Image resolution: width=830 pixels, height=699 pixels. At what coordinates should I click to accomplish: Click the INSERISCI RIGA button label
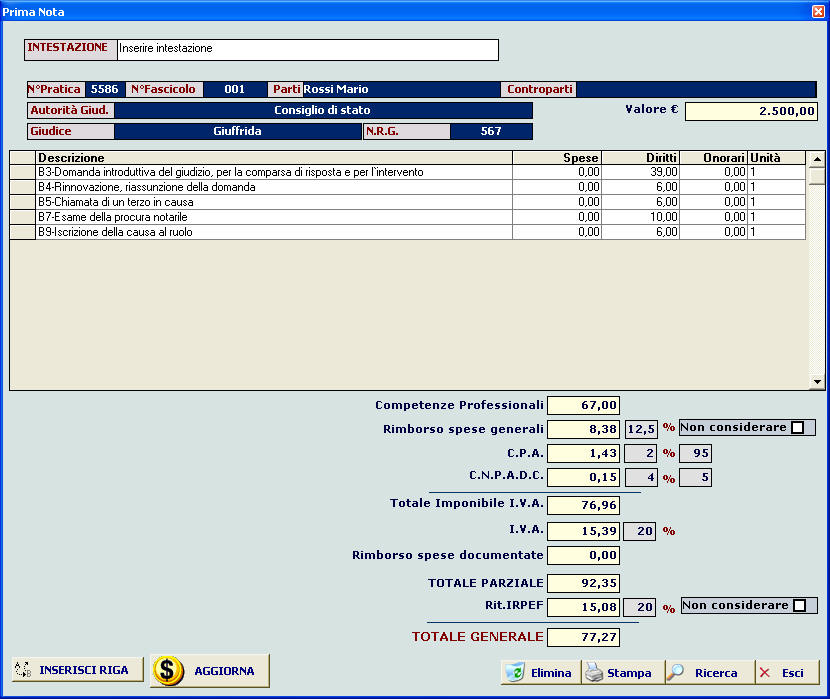(84, 670)
